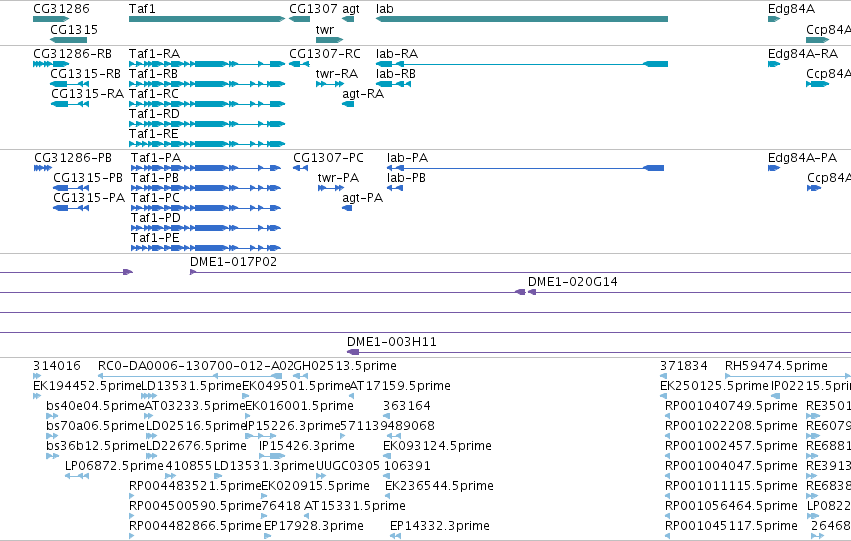Select the twr-PA protein

point(331,188)
